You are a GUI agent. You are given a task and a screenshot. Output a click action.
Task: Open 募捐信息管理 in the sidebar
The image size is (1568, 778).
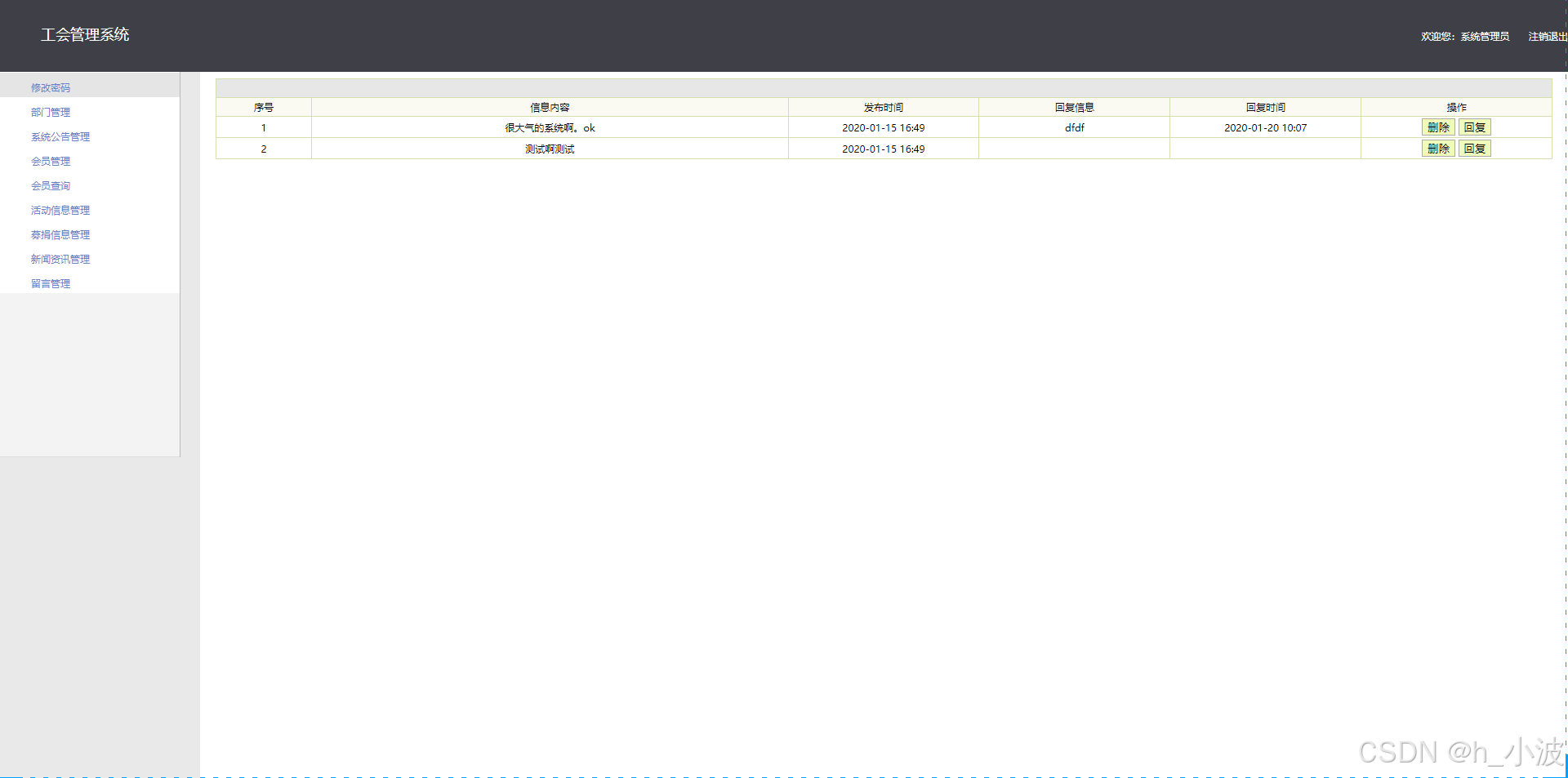(x=60, y=234)
